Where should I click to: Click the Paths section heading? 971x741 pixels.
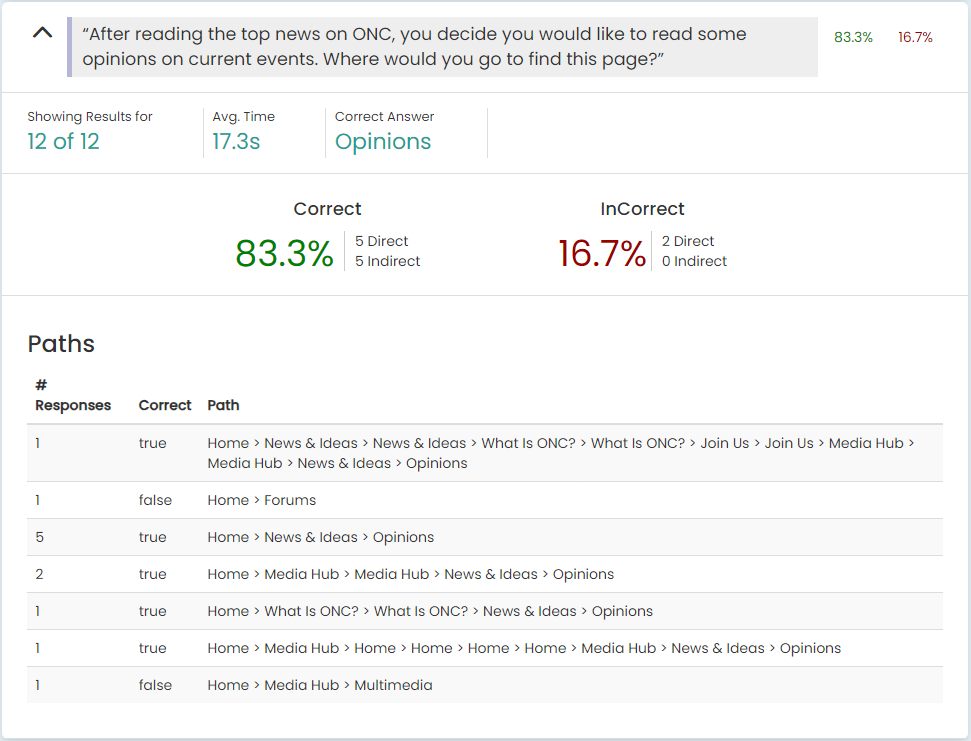[x=61, y=344]
